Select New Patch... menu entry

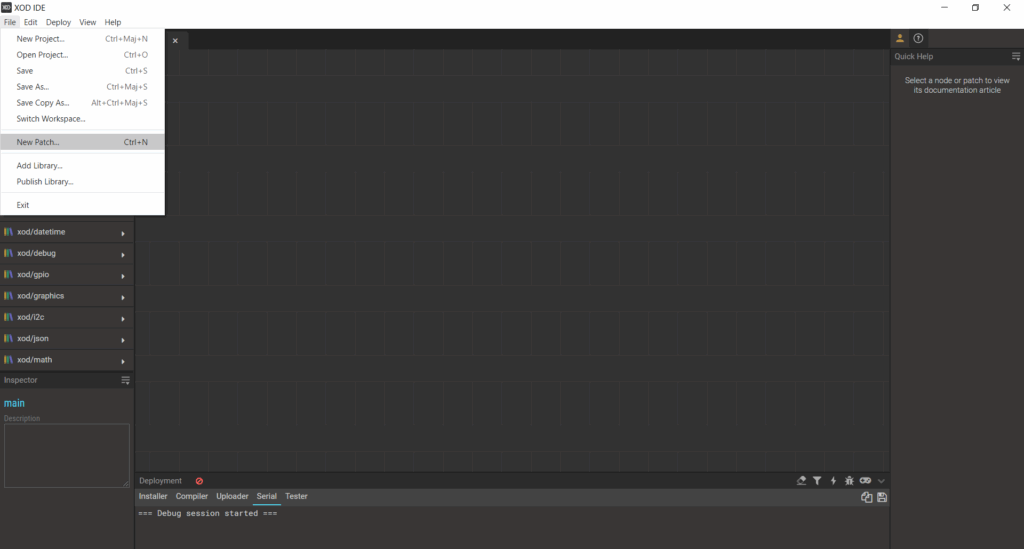tap(82, 142)
